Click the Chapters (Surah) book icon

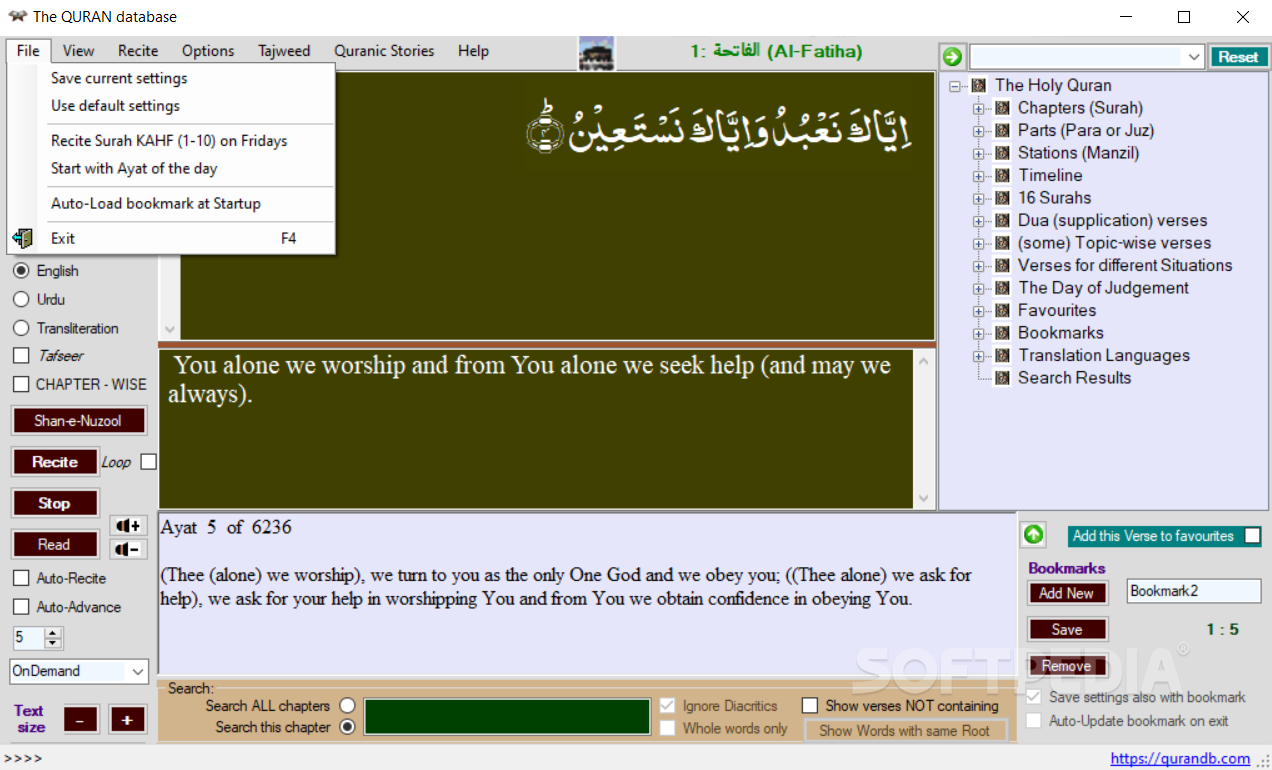pyautogui.click(x=1002, y=108)
